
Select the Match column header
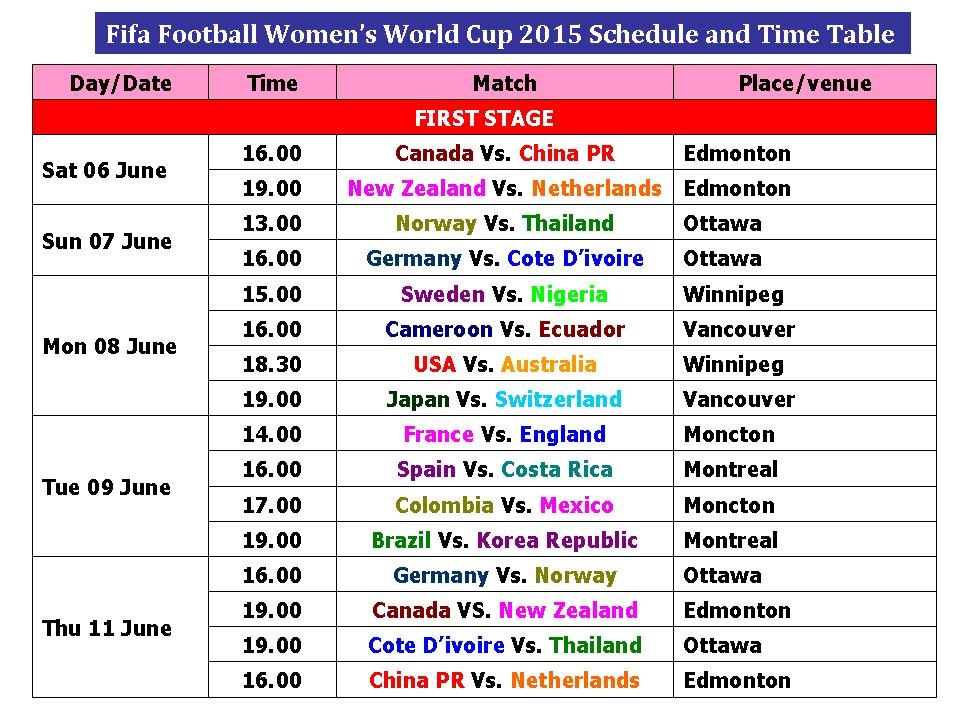(x=504, y=83)
